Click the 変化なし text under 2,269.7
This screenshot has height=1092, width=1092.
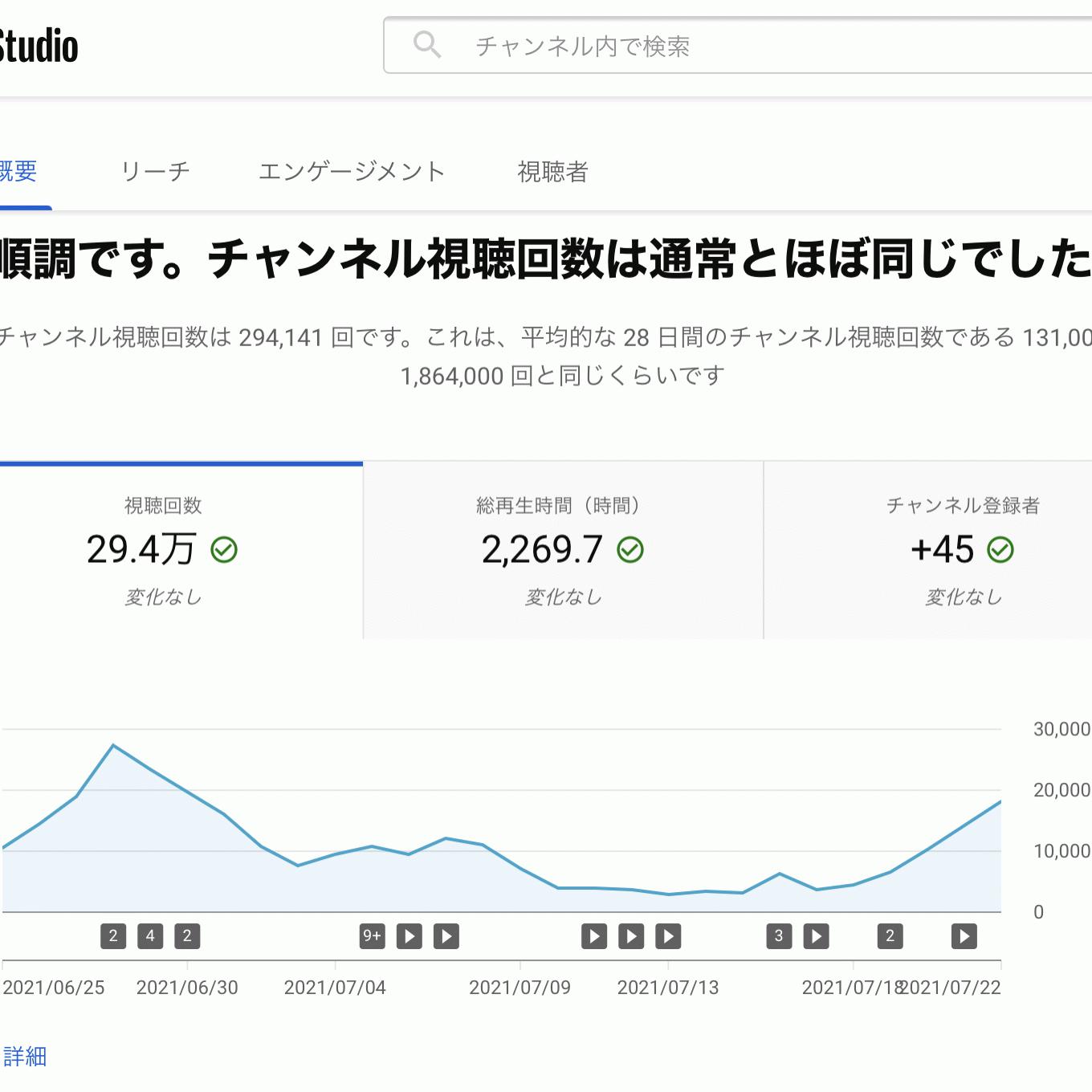click(563, 597)
